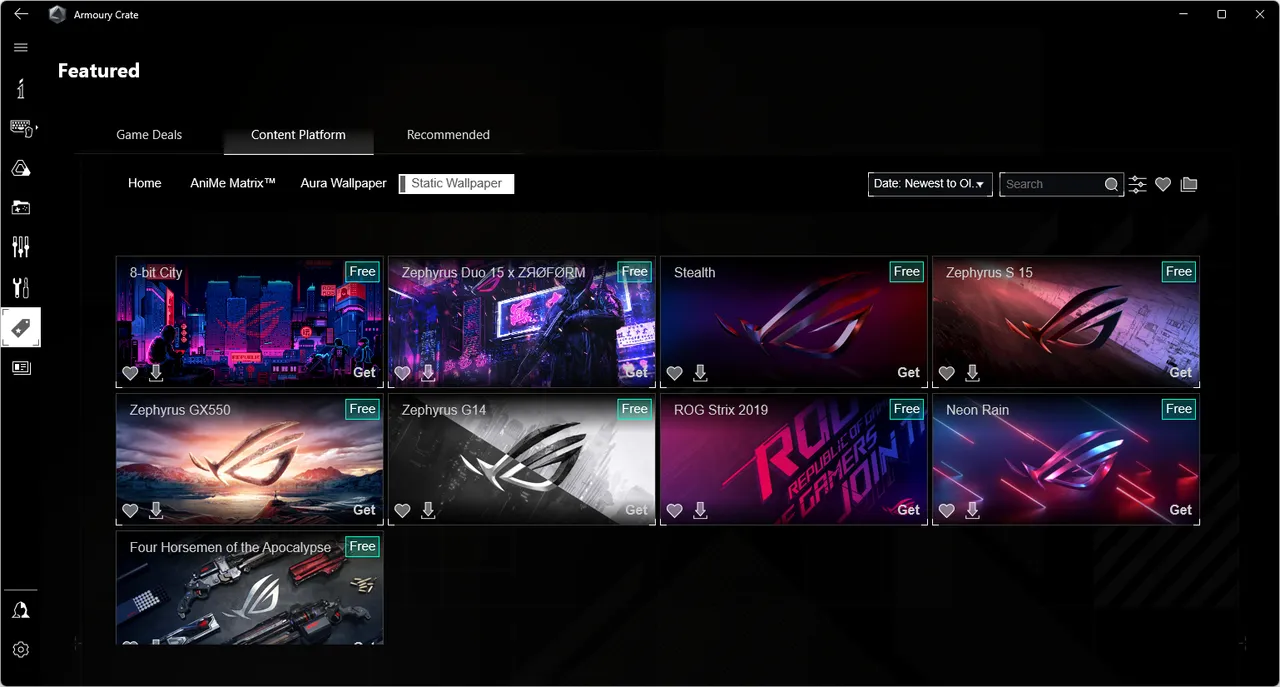Click the magnifier icon in search box
The image size is (1280, 687).
click(x=1111, y=184)
